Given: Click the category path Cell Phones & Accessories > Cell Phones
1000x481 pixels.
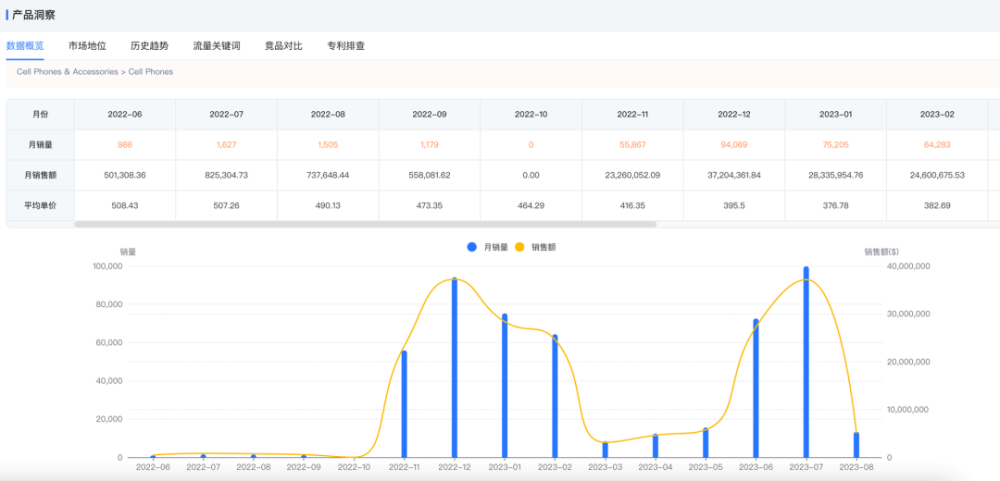Looking at the screenshot, I should [x=95, y=72].
